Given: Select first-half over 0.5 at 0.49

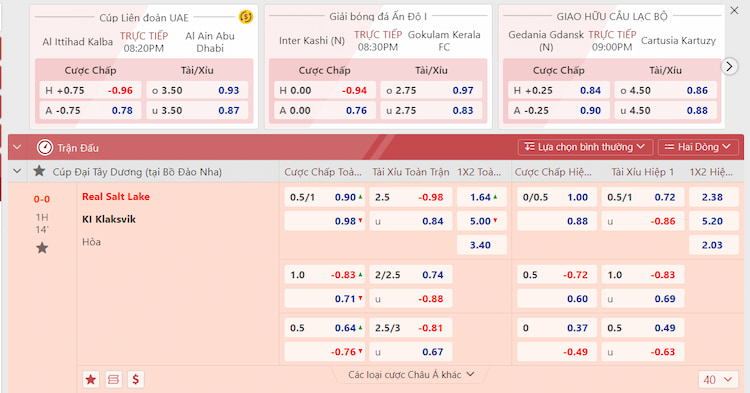Looking at the screenshot, I should tap(643, 328).
